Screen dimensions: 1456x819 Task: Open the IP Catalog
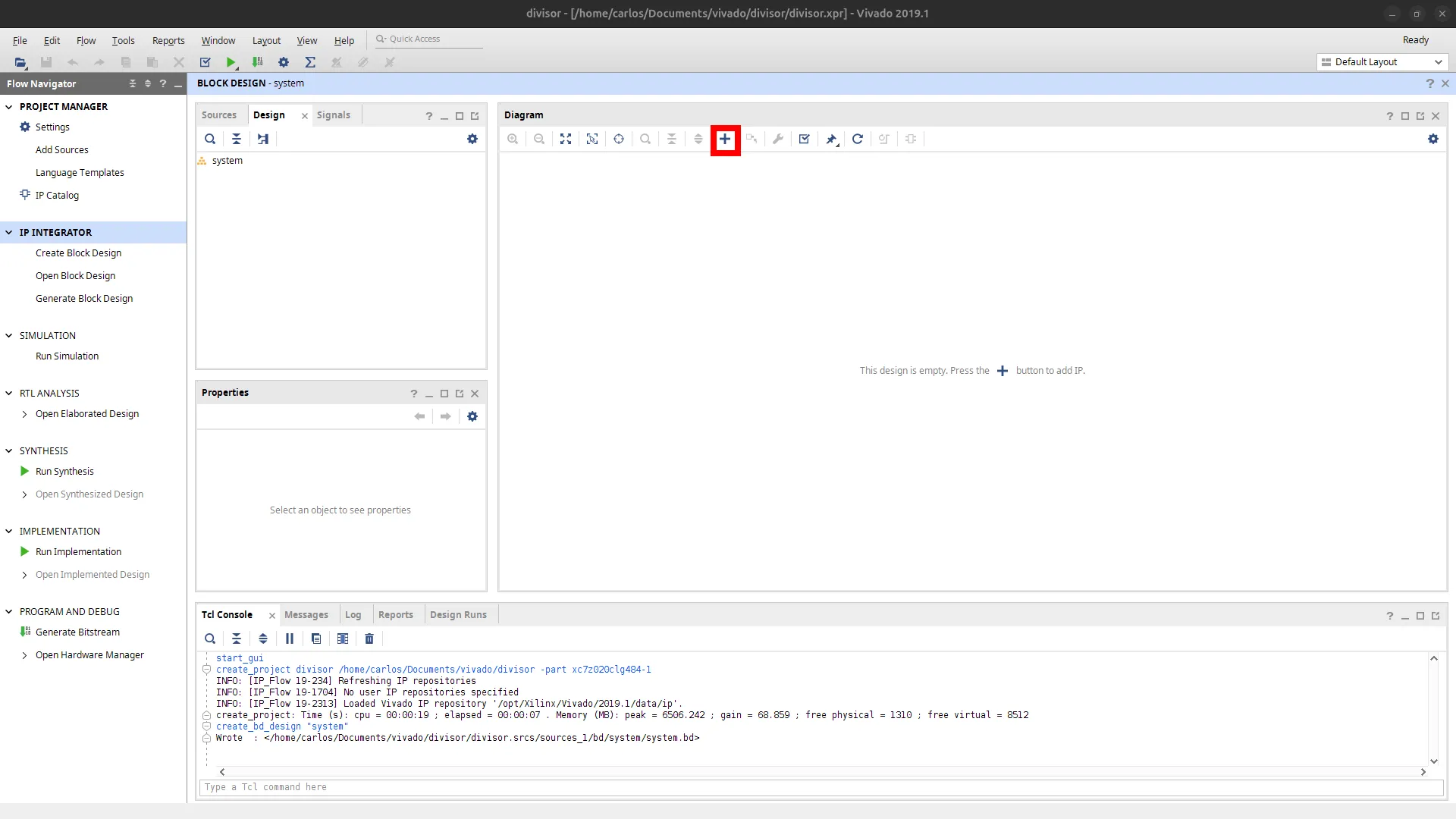pyautogui.click(x=57, y=196)
